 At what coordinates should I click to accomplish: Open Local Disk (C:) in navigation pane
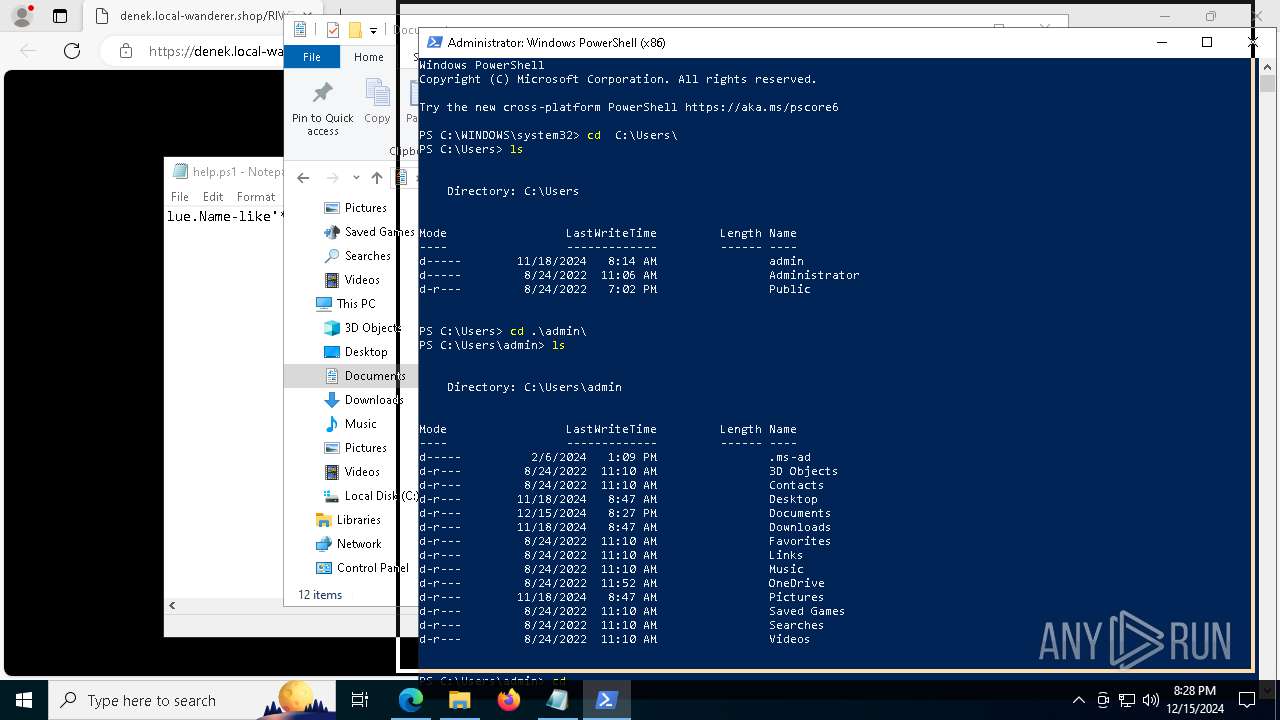tap(370, 496)
